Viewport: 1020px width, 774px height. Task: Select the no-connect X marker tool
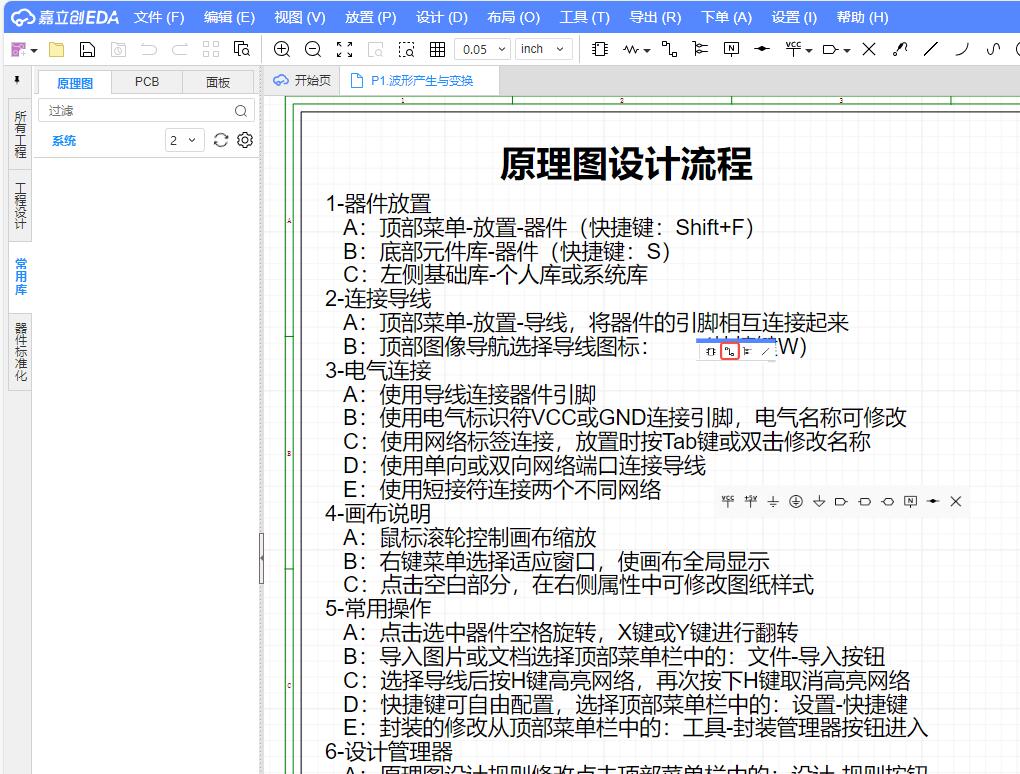tap(868, 49)
